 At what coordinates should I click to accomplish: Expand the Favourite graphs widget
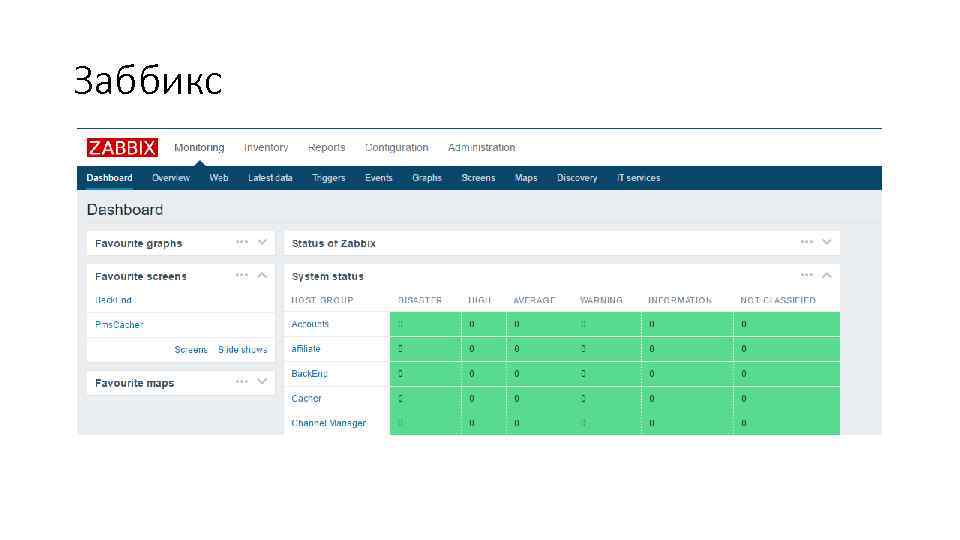coord(262,242)
